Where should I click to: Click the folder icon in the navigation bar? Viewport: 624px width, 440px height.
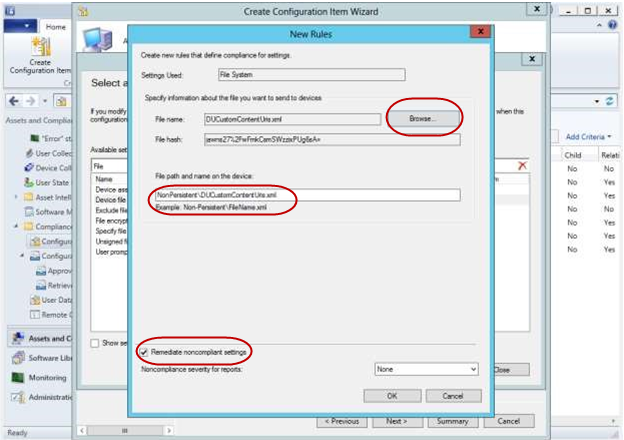click(61, 101)
